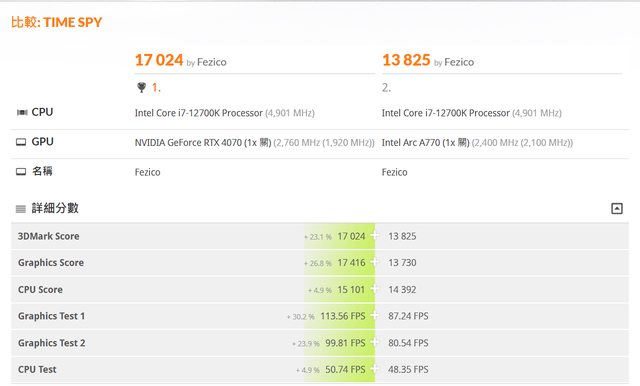Click the list icon beside 詳細分數
640x386 pixels.
(x=20, y=209)
